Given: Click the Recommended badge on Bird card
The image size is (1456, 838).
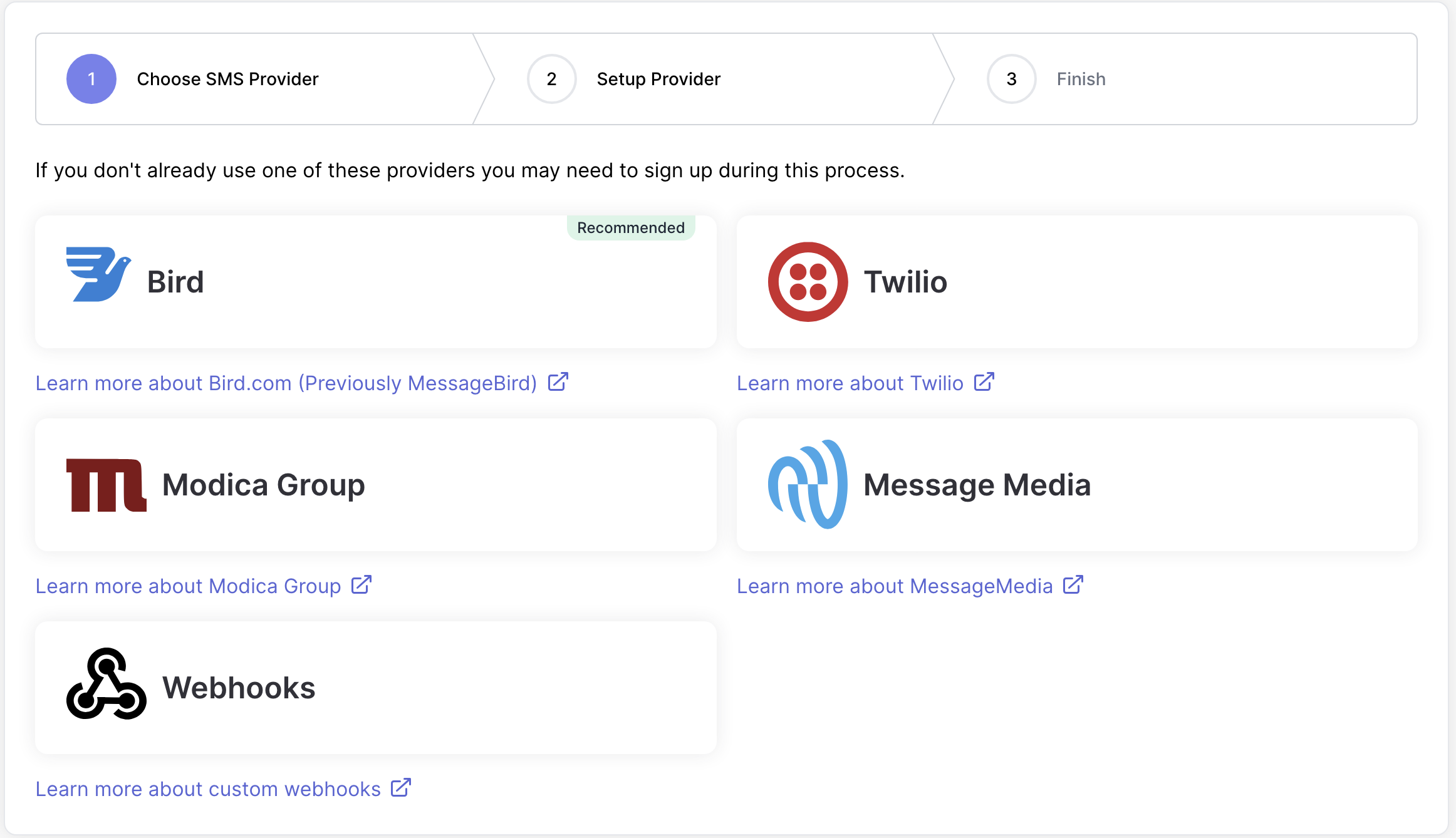Looking at the screenshot, I should coord(631,227).
